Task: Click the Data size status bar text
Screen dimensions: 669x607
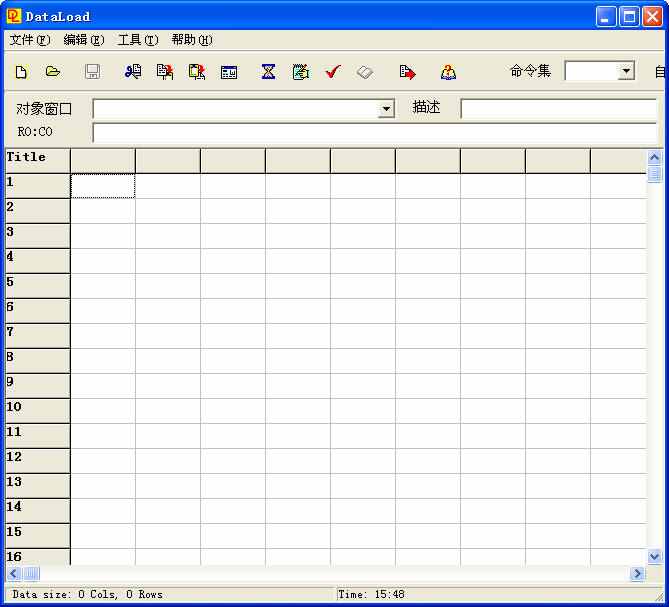Action: tap(87, 594)
